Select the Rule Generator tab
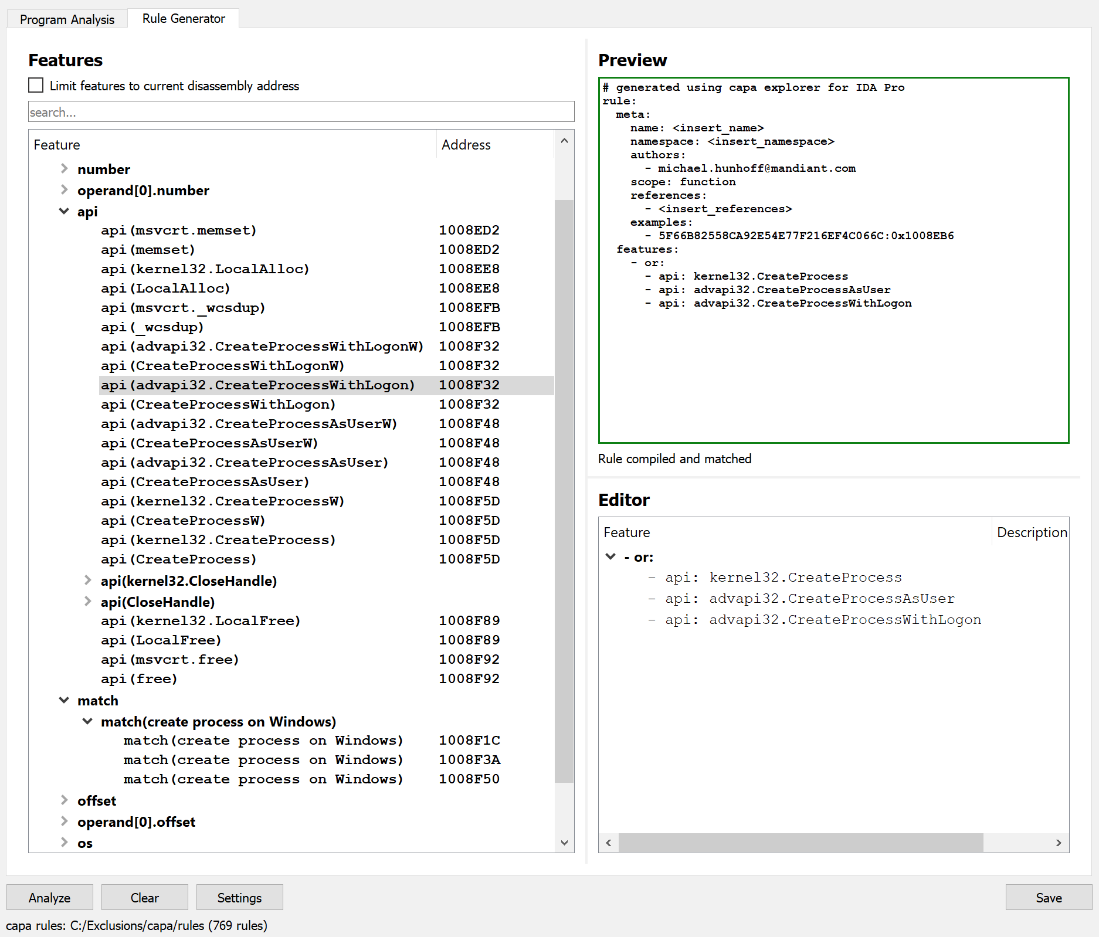Image resolution: width=1099 pixels, height=937 pixels. pyautogui.click(x=183, y=18)
